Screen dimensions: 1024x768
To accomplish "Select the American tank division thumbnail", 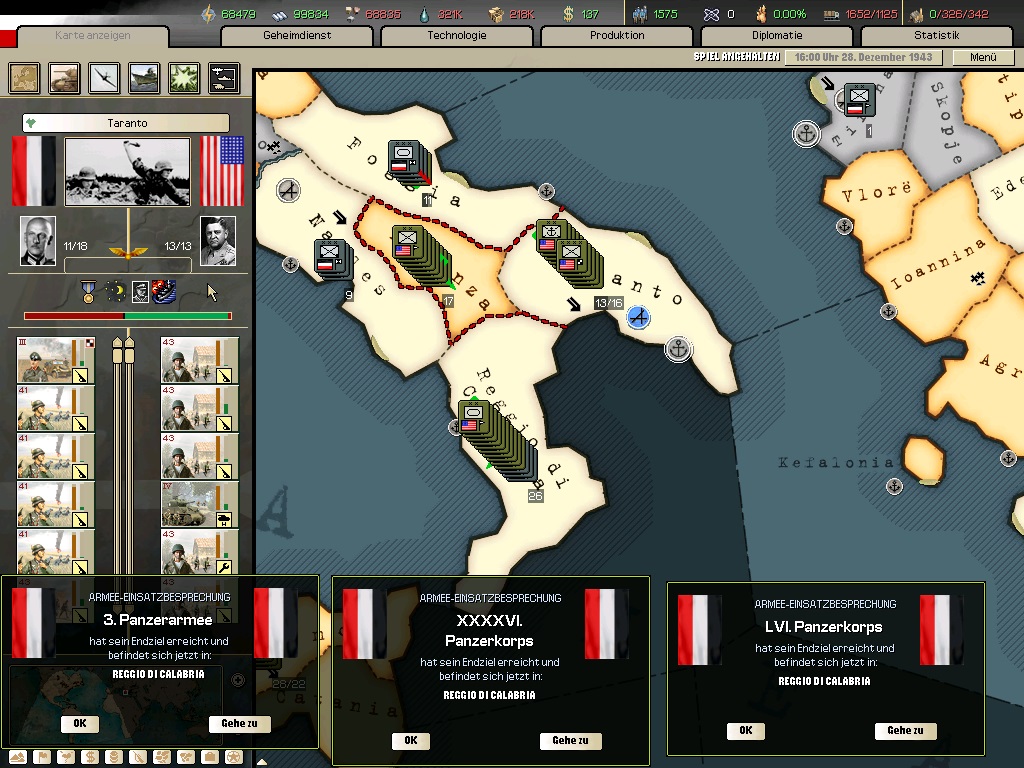I will coord(200,504).
